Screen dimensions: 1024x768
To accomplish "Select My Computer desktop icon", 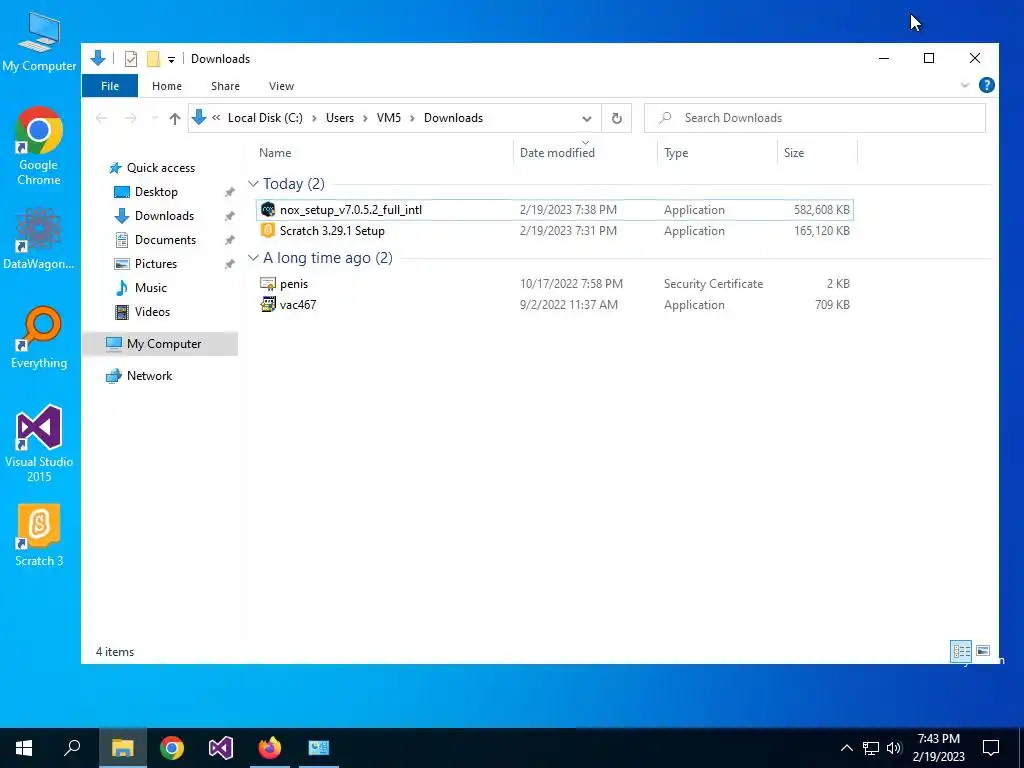I will pos(39,42).
